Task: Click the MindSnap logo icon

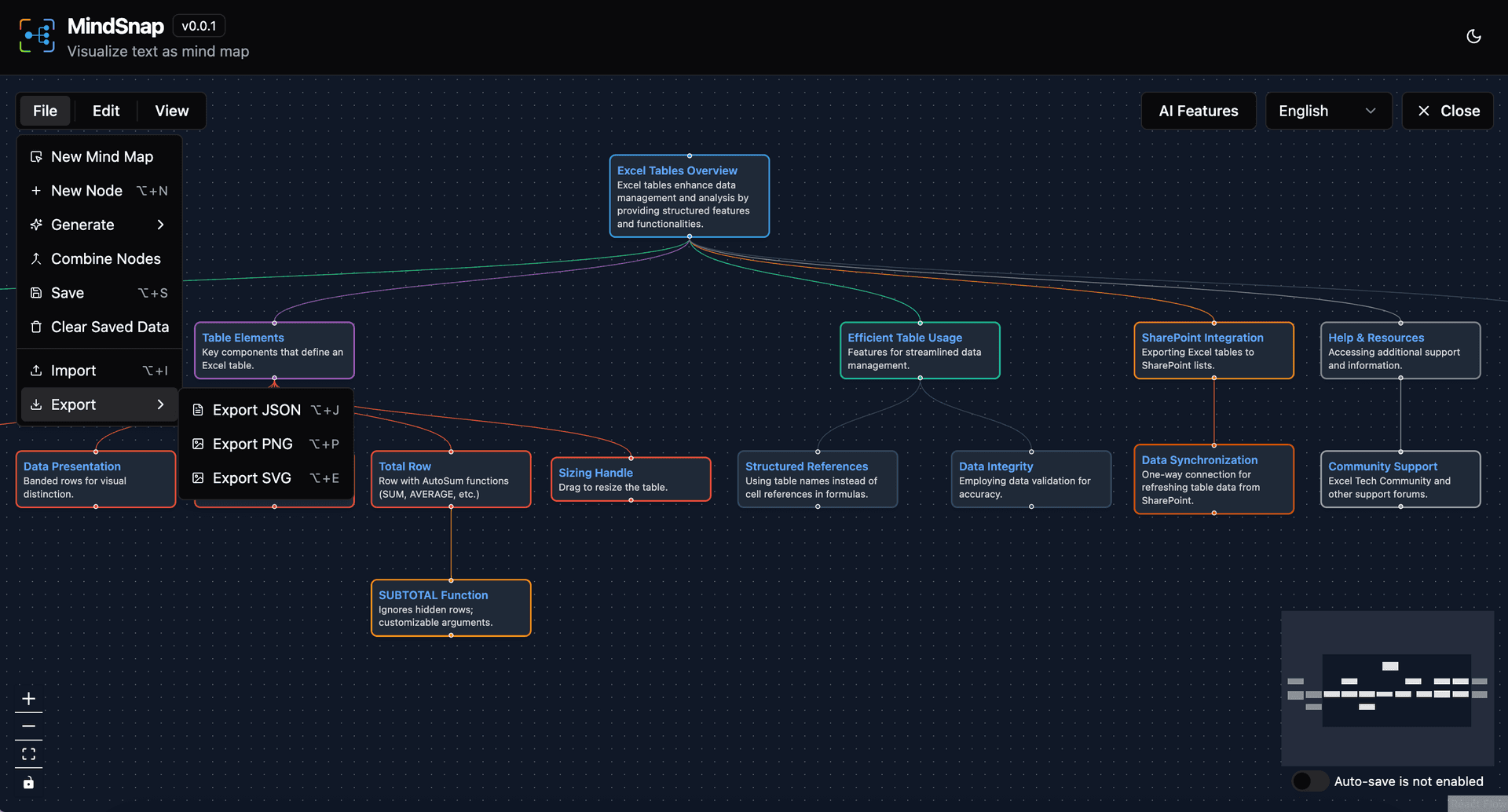Action: pyautogui.click(x=37, y=36)
